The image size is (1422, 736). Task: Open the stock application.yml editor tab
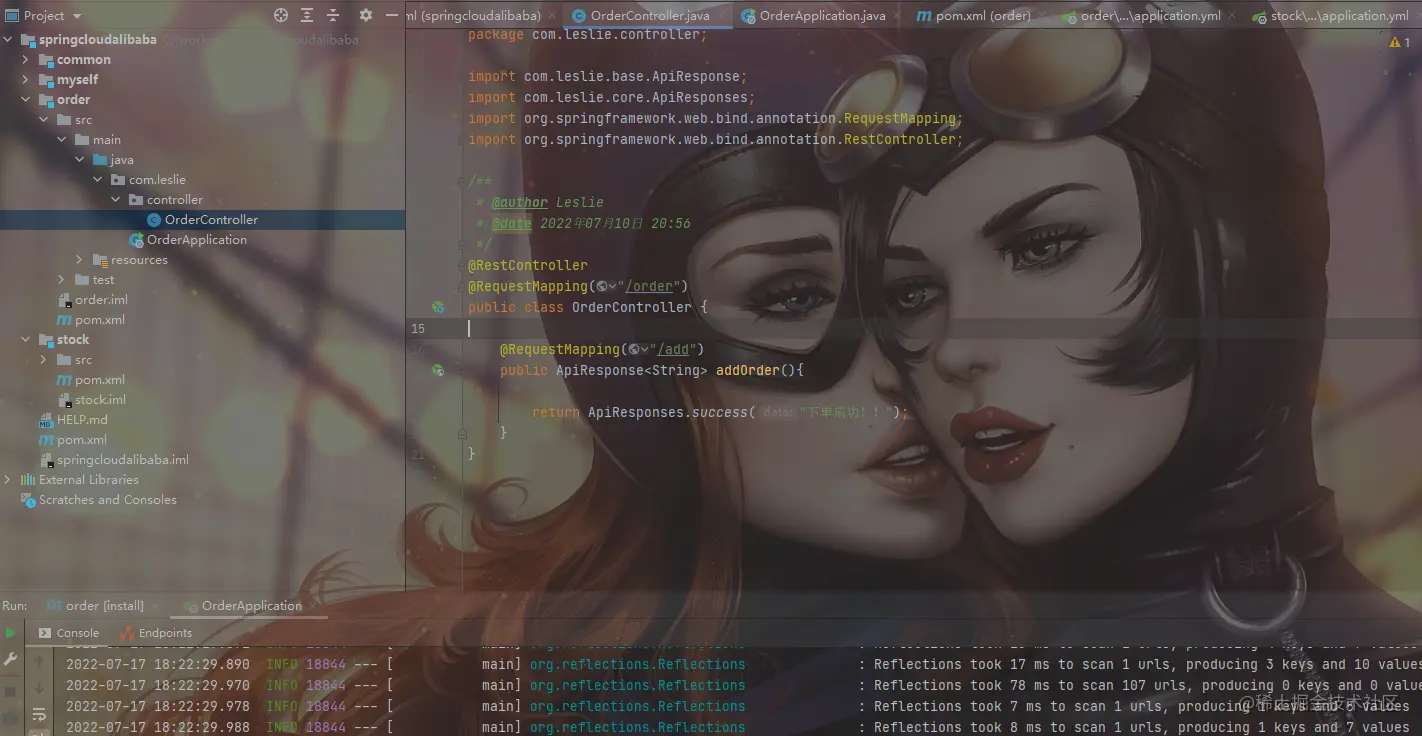pyautogui.click(x=1331, y=16)
